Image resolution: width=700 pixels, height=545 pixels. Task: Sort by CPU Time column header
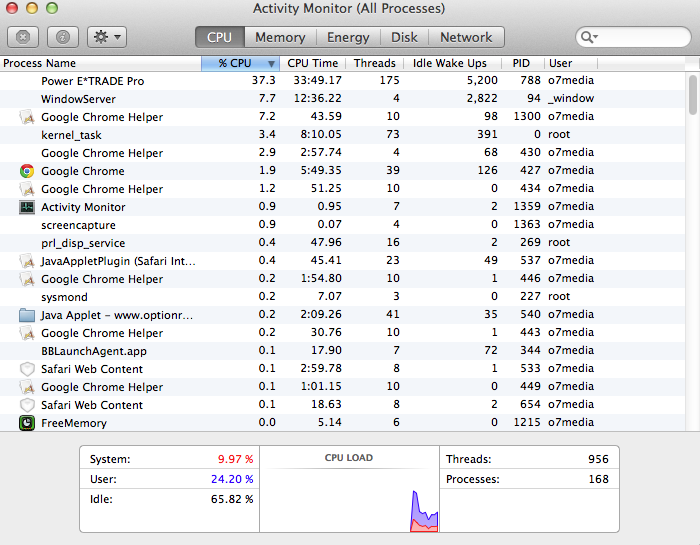313,63
